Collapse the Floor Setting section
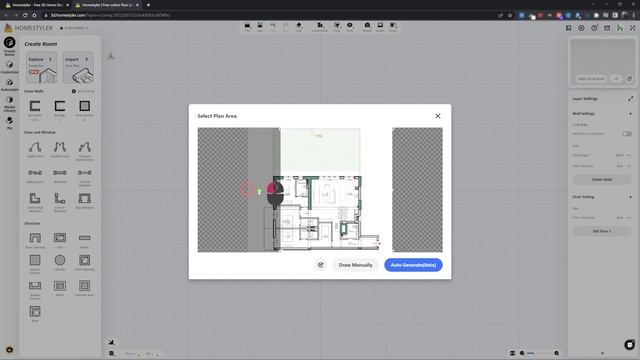 click(x=630, y=197)
